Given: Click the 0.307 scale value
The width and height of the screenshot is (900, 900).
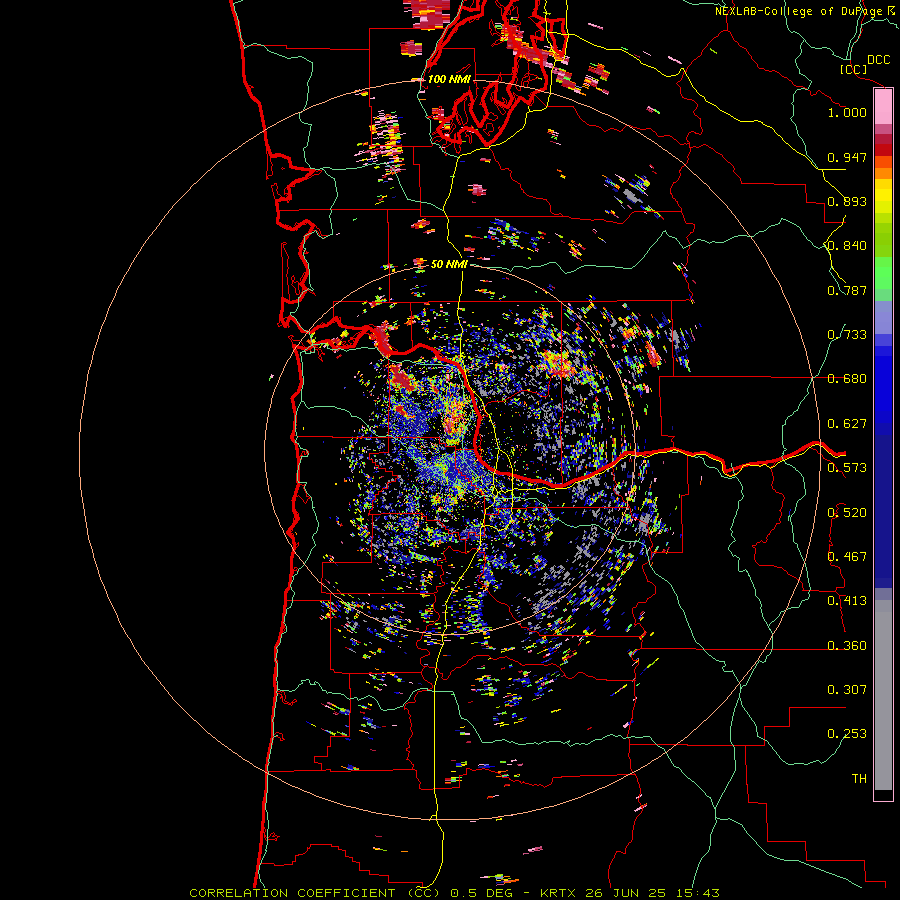Looking at the screenshot, I should click(847, 690).
